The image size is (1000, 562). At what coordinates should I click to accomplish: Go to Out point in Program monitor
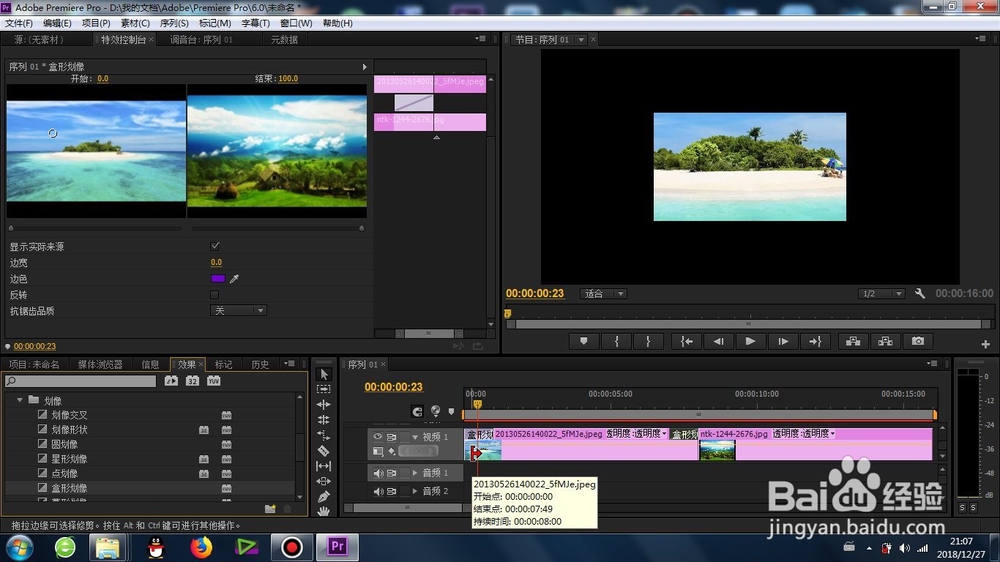tap(815, 341)
